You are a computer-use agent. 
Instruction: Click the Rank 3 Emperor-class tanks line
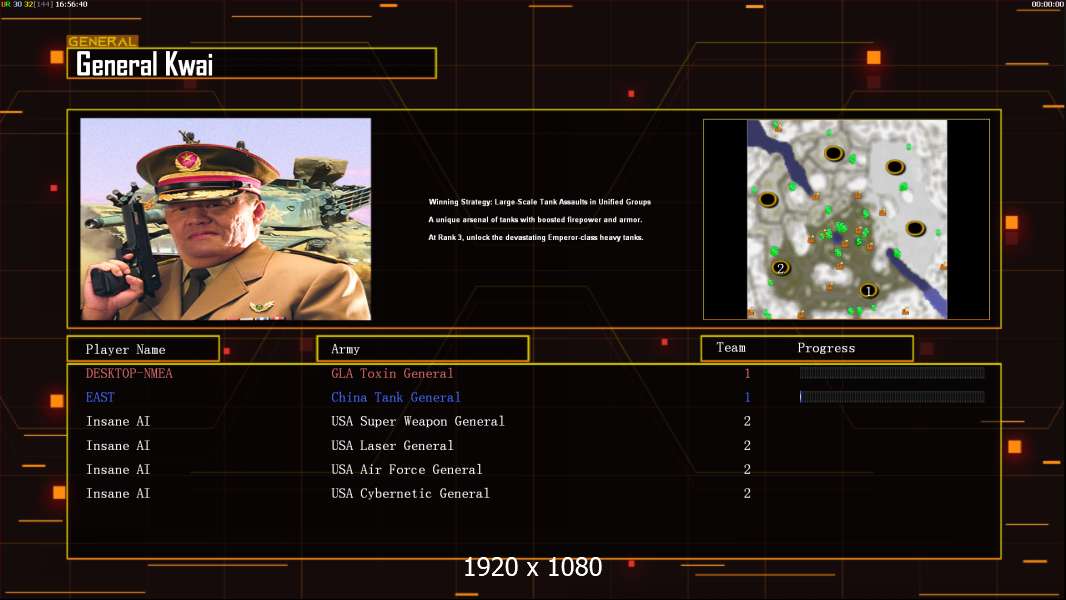(536, 237)
